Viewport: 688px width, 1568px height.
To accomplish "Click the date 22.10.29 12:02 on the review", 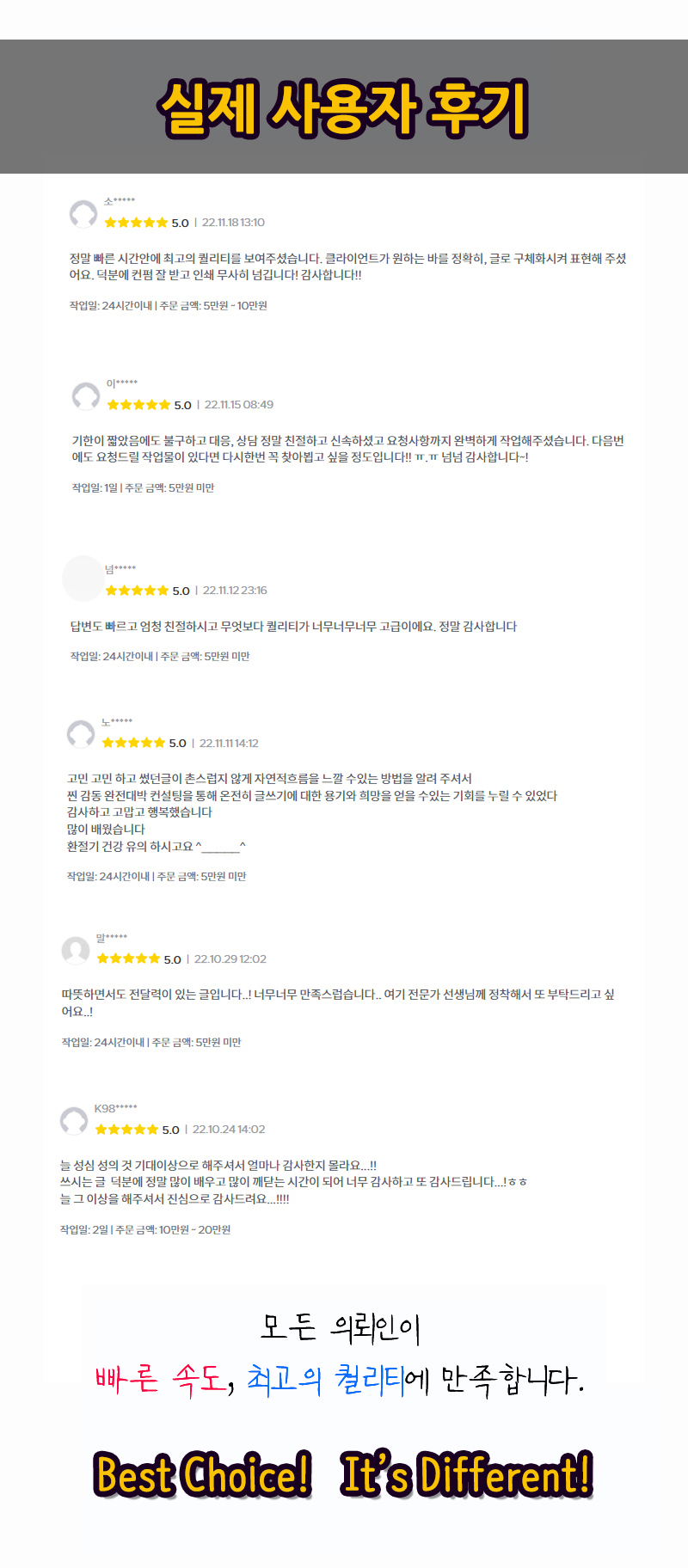I will point(230,959).
